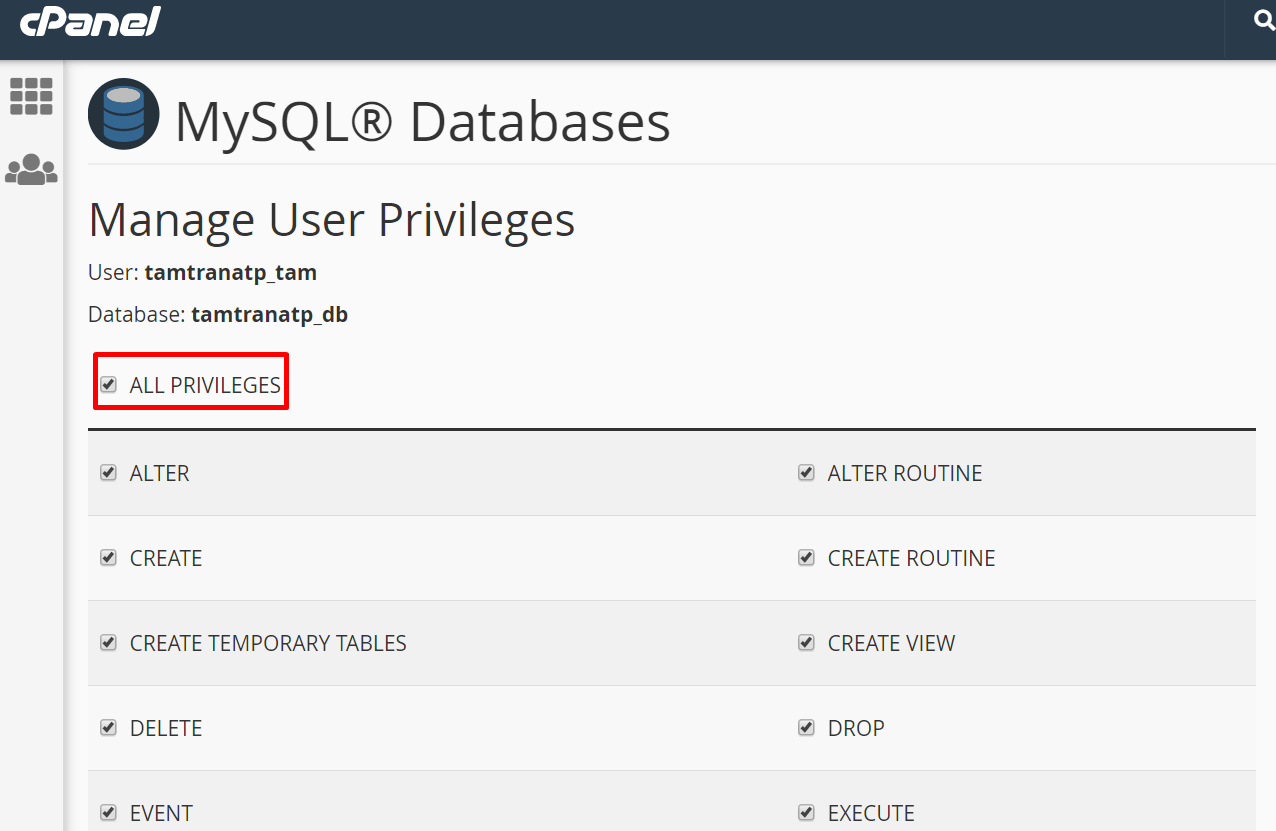Select the database name tamtranatp_db
Screen dimensions: 1276x831
(x=269, y=315)
